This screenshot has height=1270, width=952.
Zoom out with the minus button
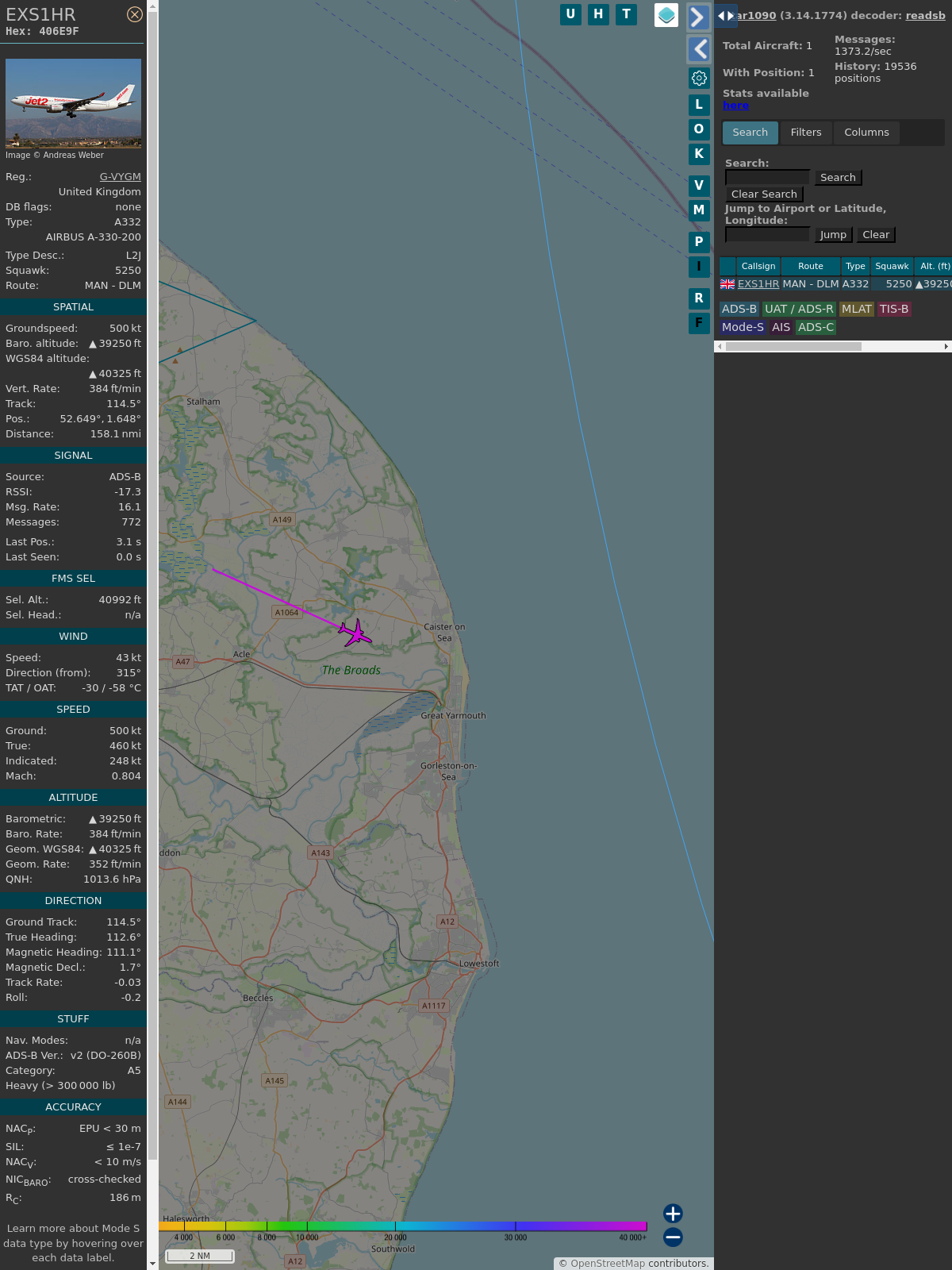tap(673, 1237)
